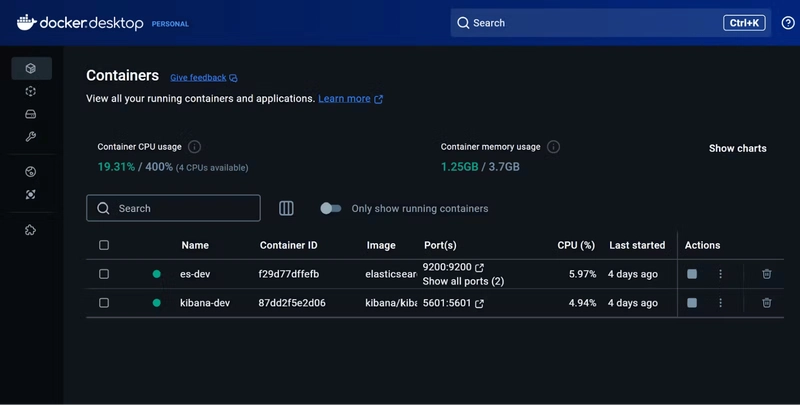Open the Containers view in sidebar

pyautogui.click(x=31, y=68)
